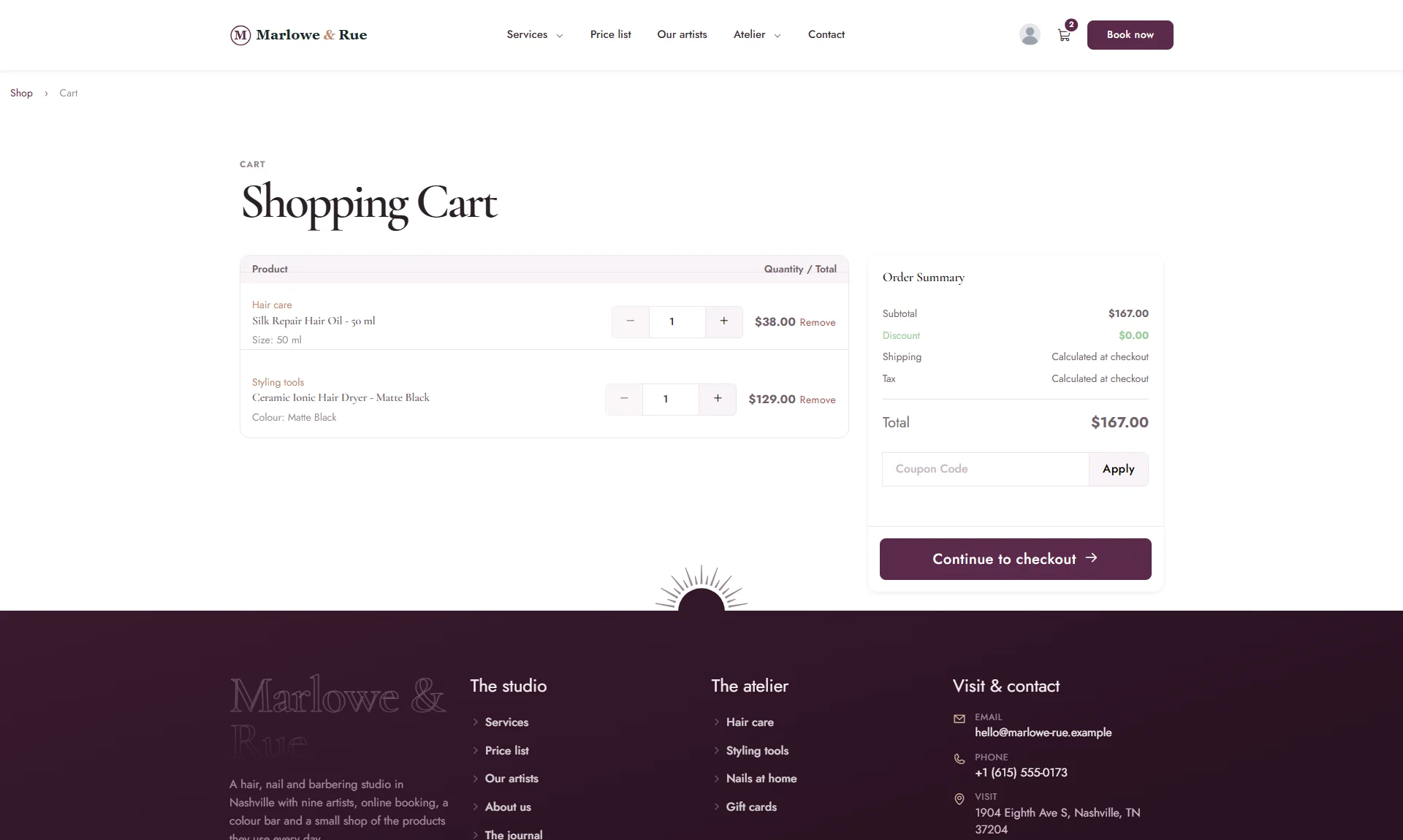1403x840 pixels.
Task: Open About us footer link
Action: coord(508,806)
